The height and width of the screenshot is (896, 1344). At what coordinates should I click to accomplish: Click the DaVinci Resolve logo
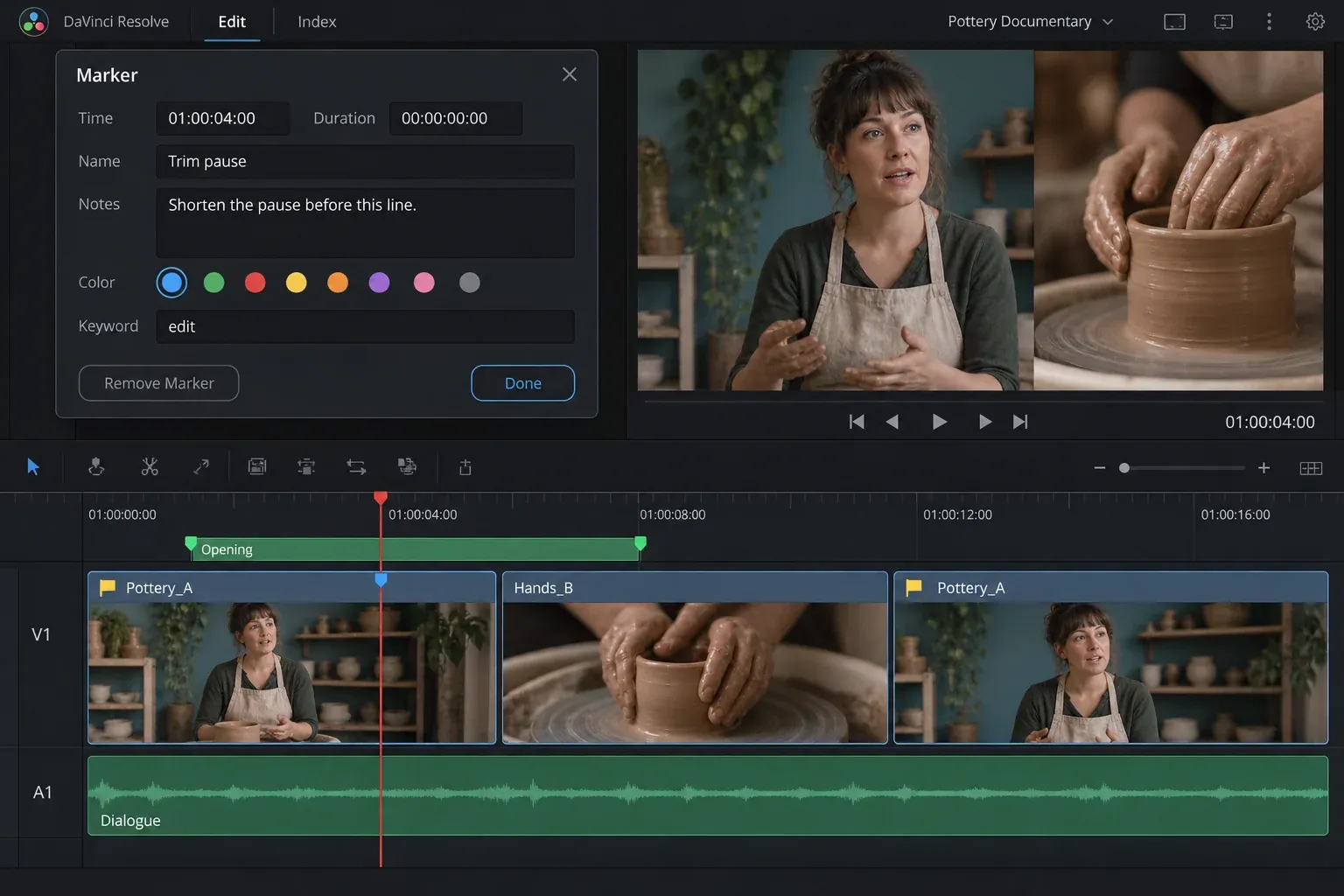point(33,22)
